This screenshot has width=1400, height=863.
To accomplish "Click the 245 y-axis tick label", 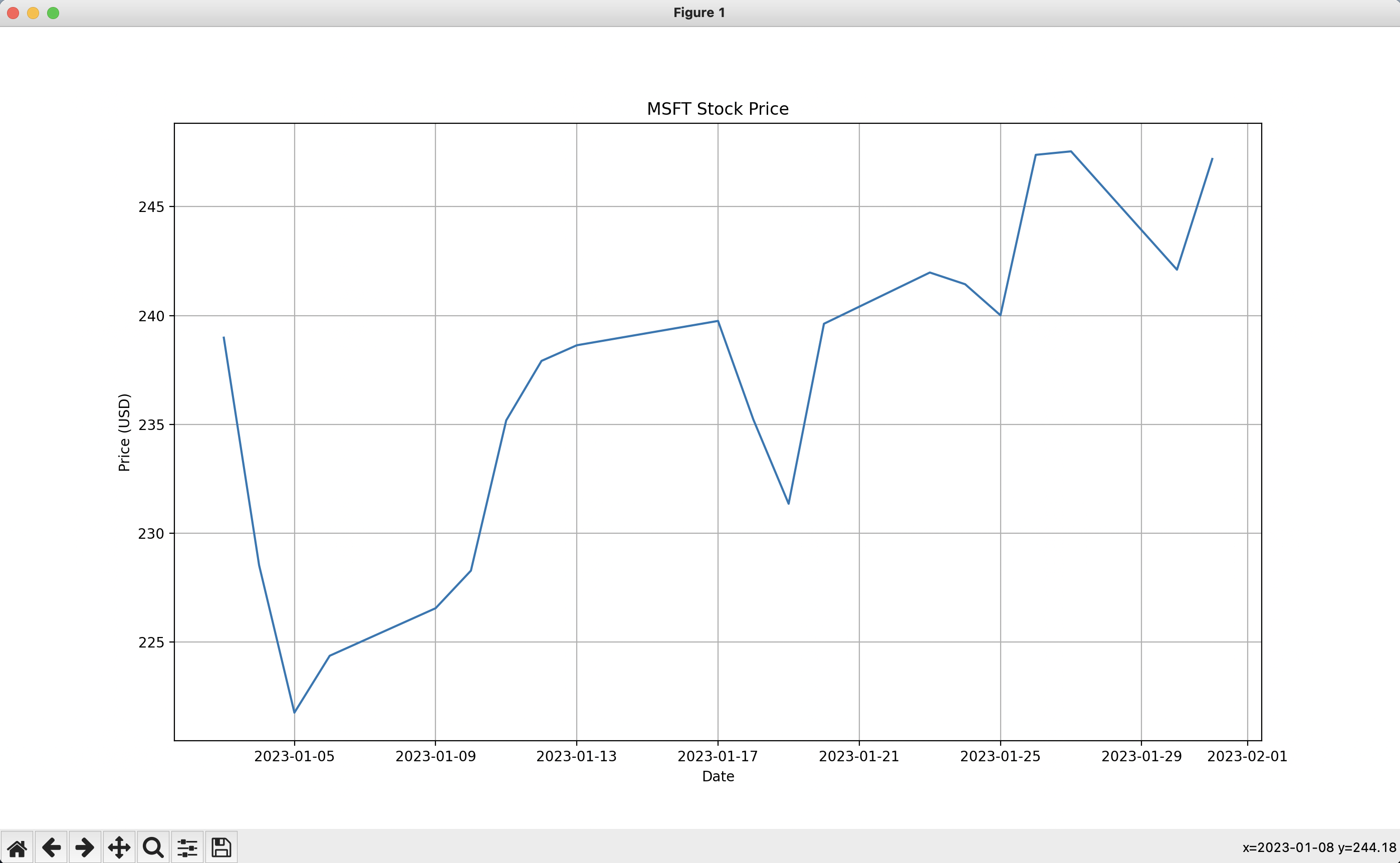I will [151, 206].
